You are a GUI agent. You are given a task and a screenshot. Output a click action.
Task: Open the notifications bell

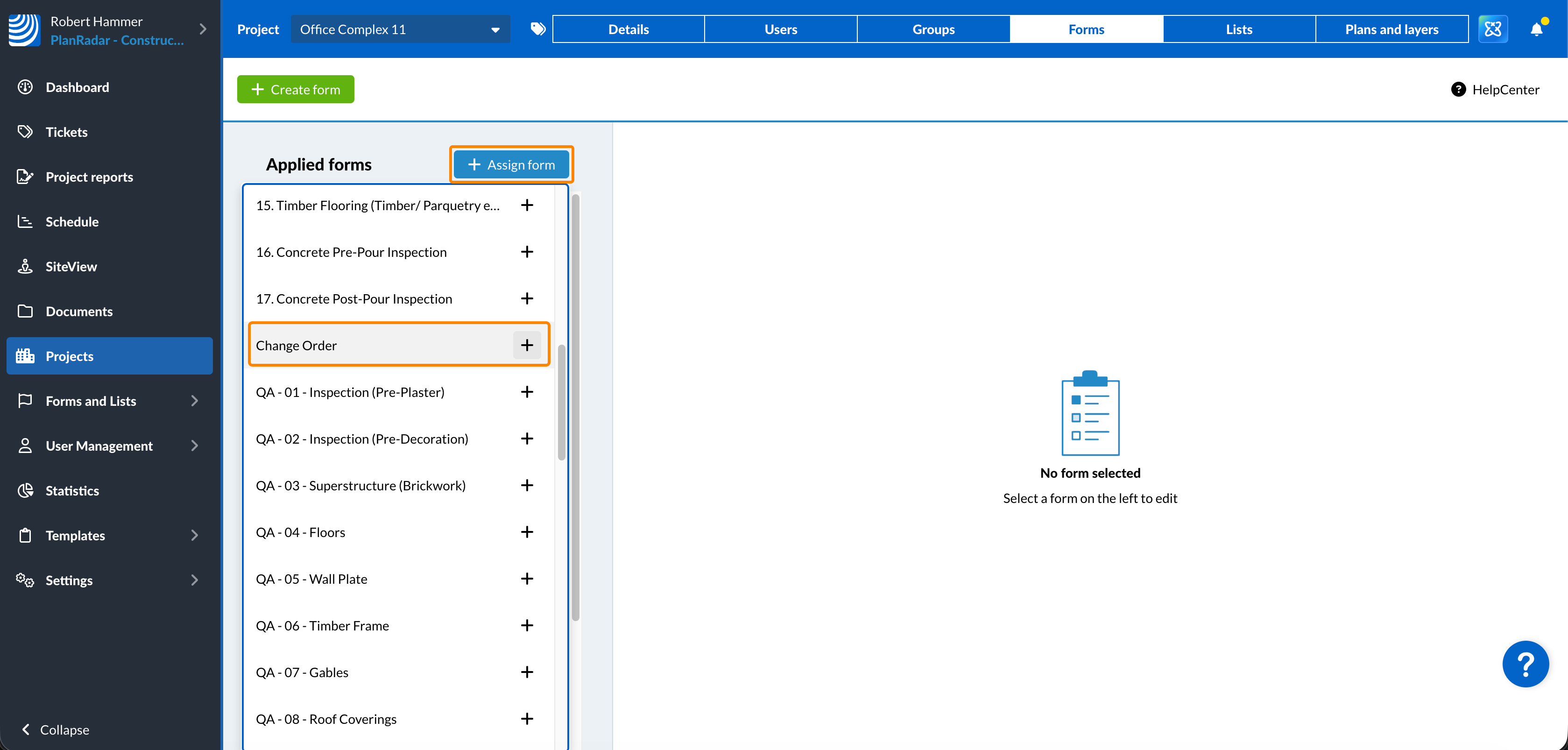coord(1536,29)
